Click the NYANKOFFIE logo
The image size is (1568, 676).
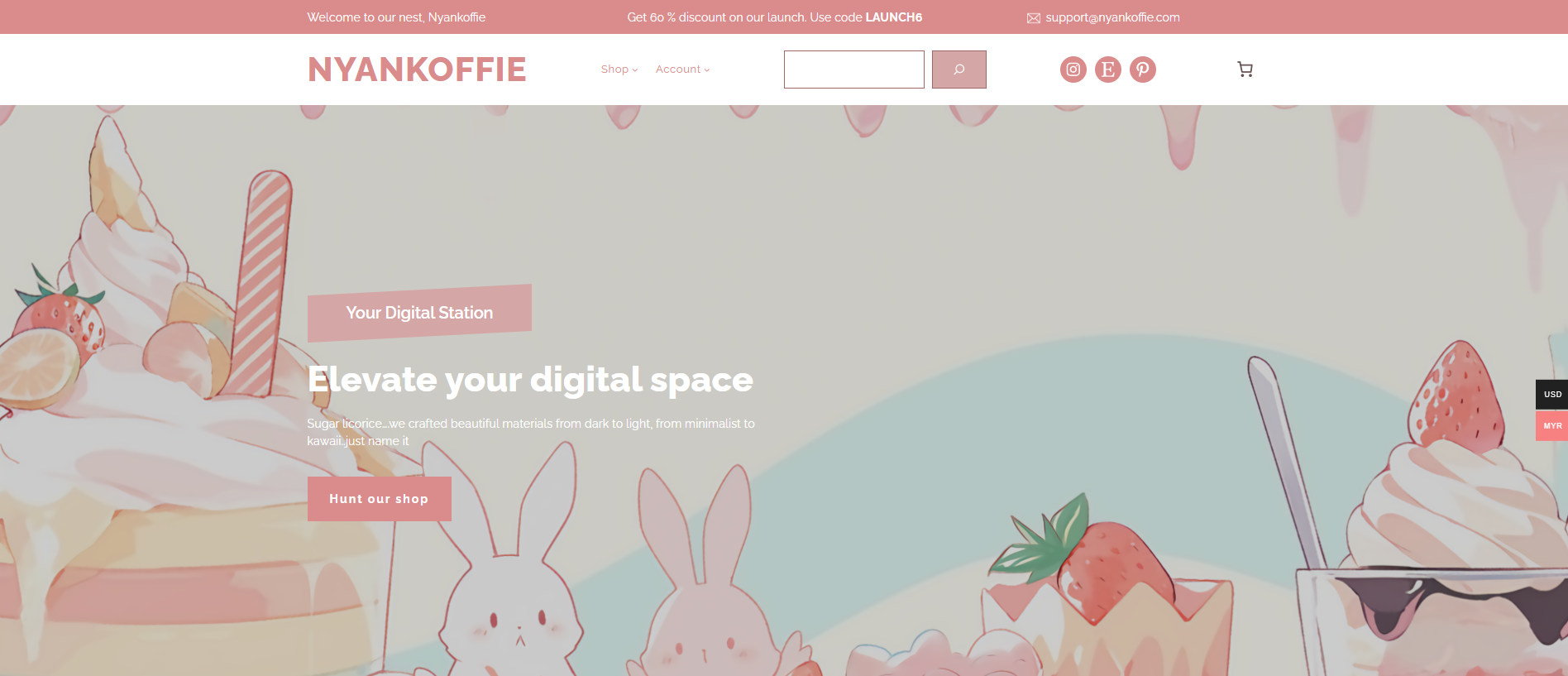[417, 70]
